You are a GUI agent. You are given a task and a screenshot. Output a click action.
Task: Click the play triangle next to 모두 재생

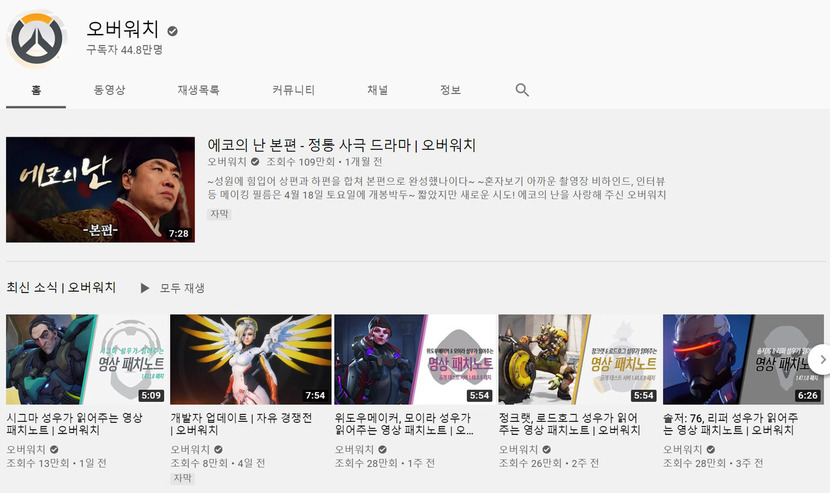pos(145,288)
